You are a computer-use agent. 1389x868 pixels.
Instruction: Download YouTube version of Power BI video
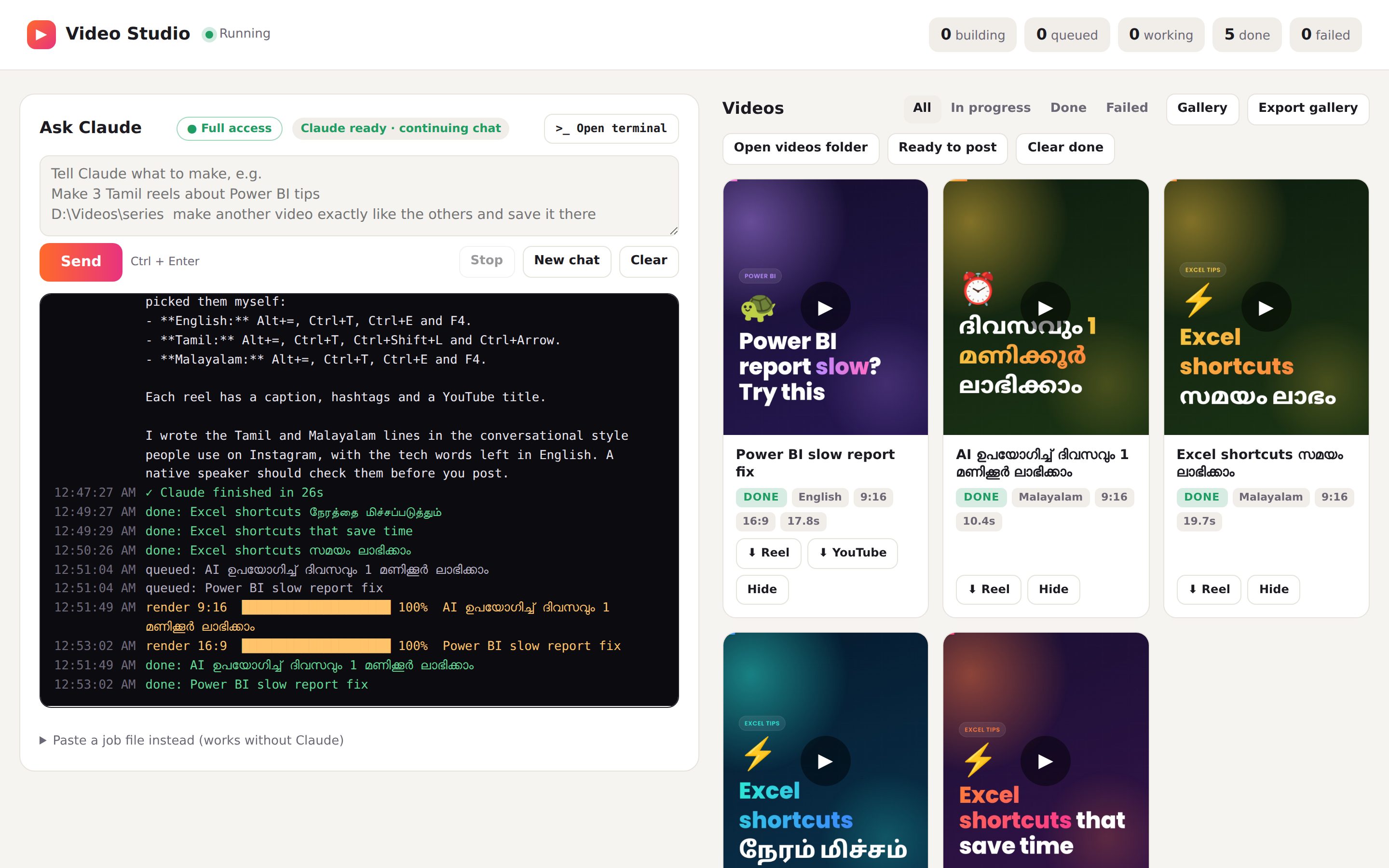(852, 553)
